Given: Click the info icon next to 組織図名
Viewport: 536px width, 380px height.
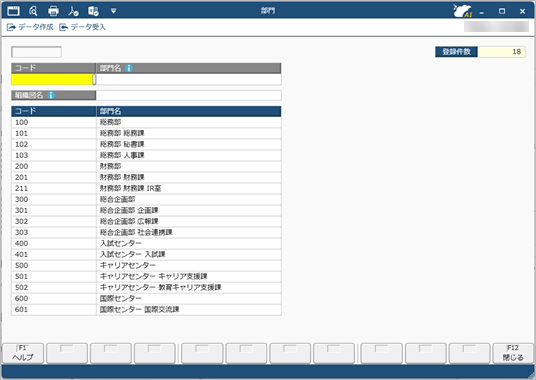Looking at the screenshot, I should pos(51,95).
